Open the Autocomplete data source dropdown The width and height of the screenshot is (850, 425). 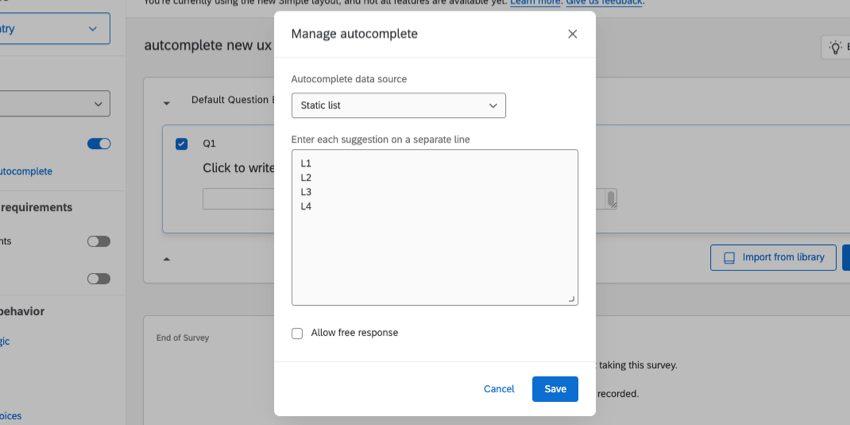coord(398,105)
